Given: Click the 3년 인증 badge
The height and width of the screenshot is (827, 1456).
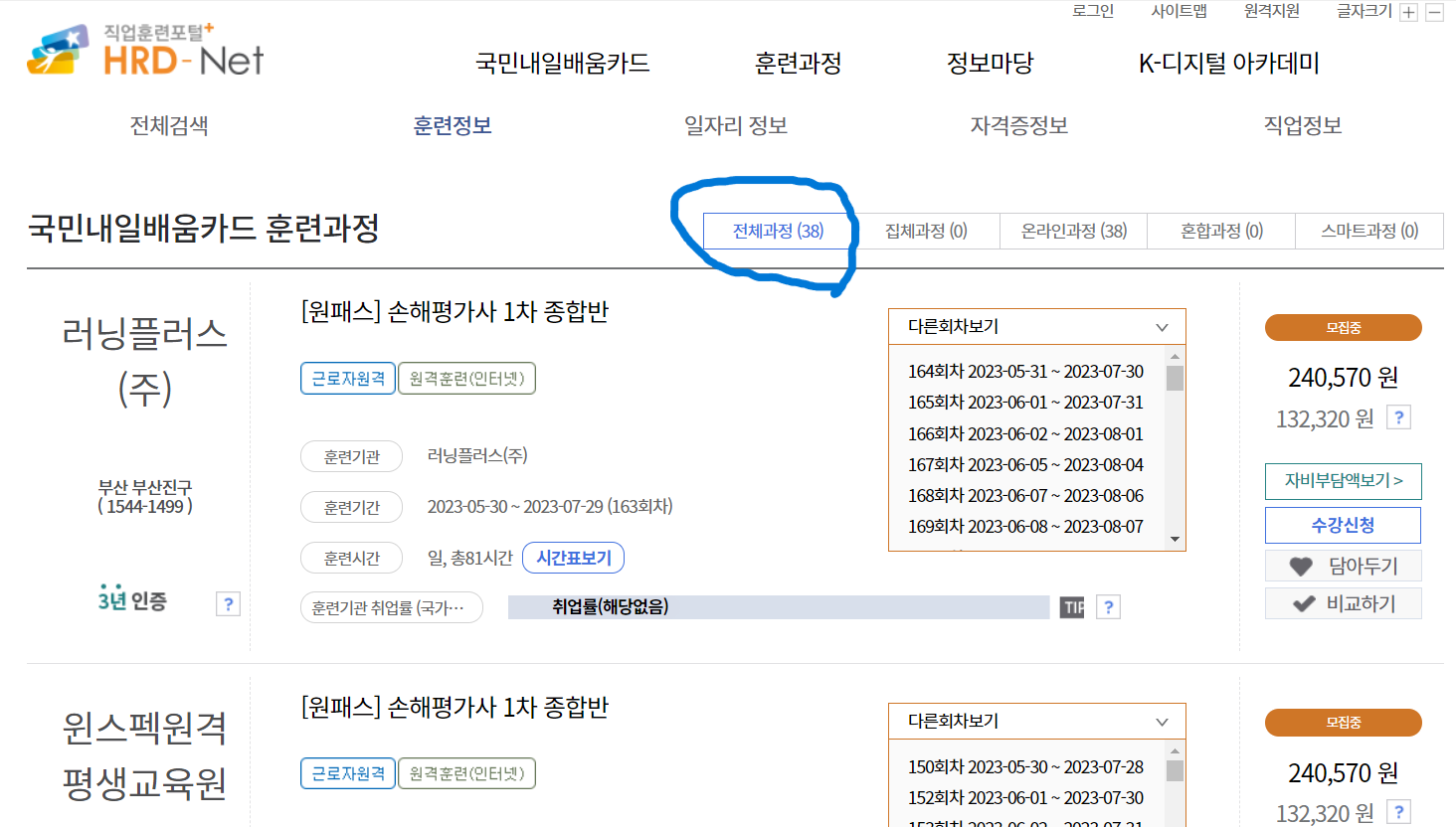Looking at the screenshot, I should (132, 598).
